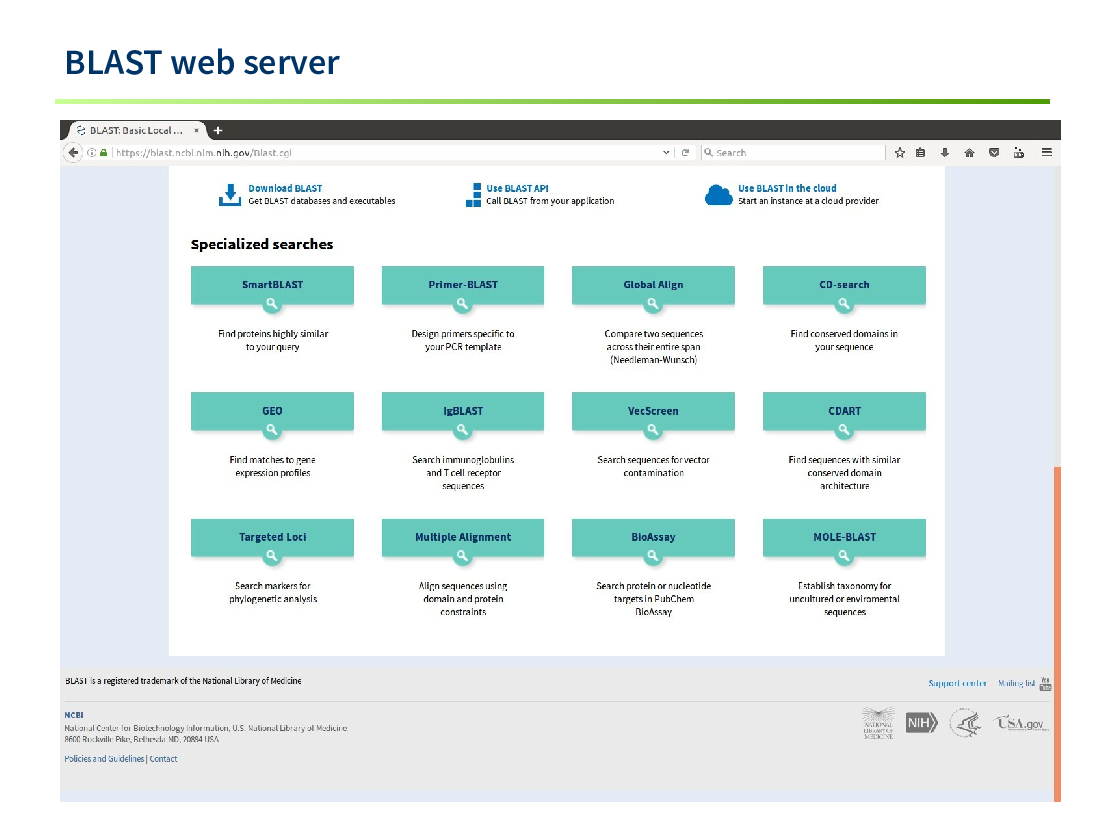Click the National Library of Medicine logo
1102x827 pixels.
pyautogui.click(x=879, y=723)
